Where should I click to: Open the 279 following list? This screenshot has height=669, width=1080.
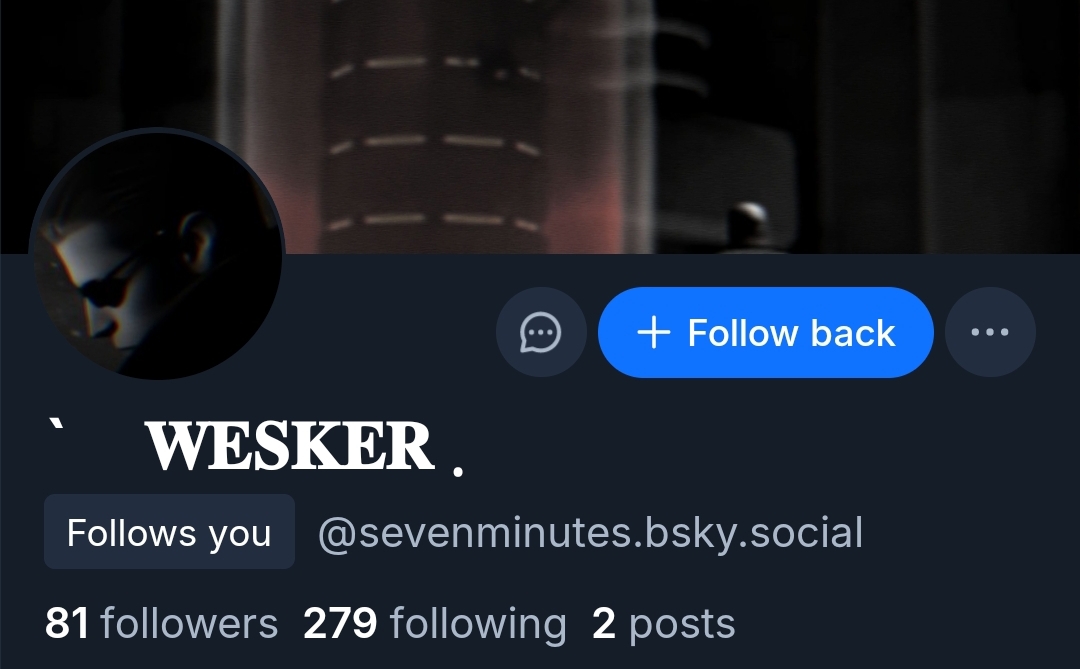pos(435,624)
